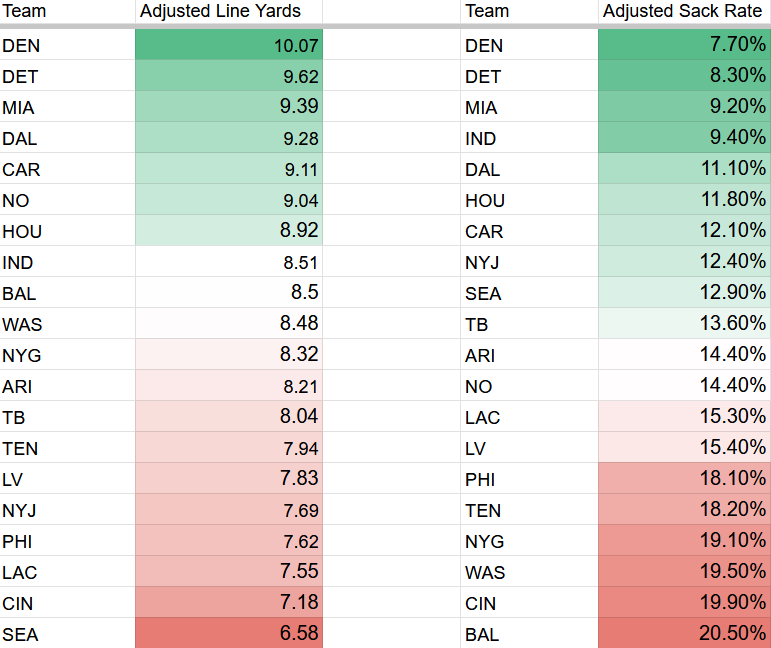Click the 13.60% sack rate cell

pos(683,324)
